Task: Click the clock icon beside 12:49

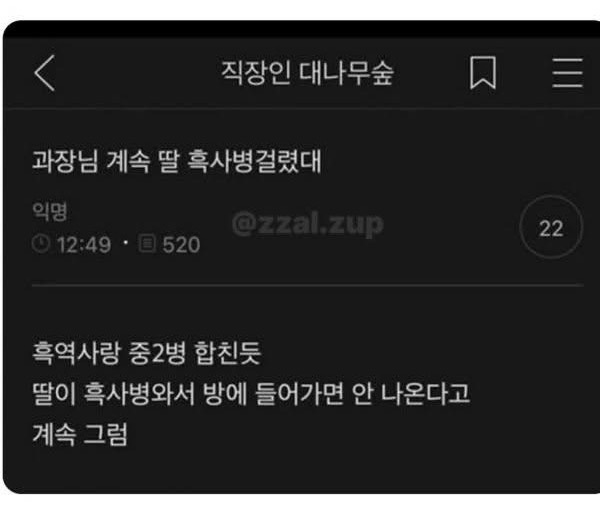Action: (x=41, y=244)
